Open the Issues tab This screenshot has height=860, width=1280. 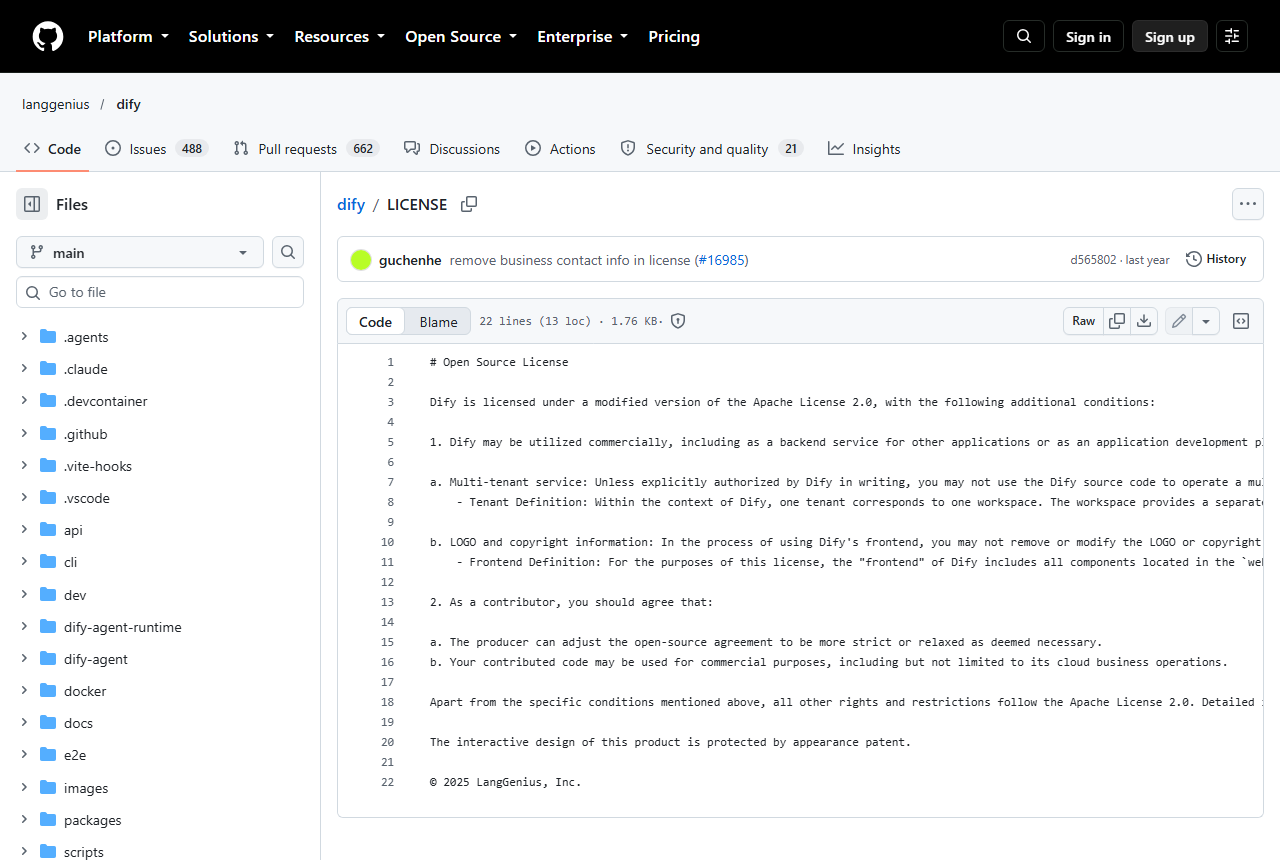coord(155,149)
